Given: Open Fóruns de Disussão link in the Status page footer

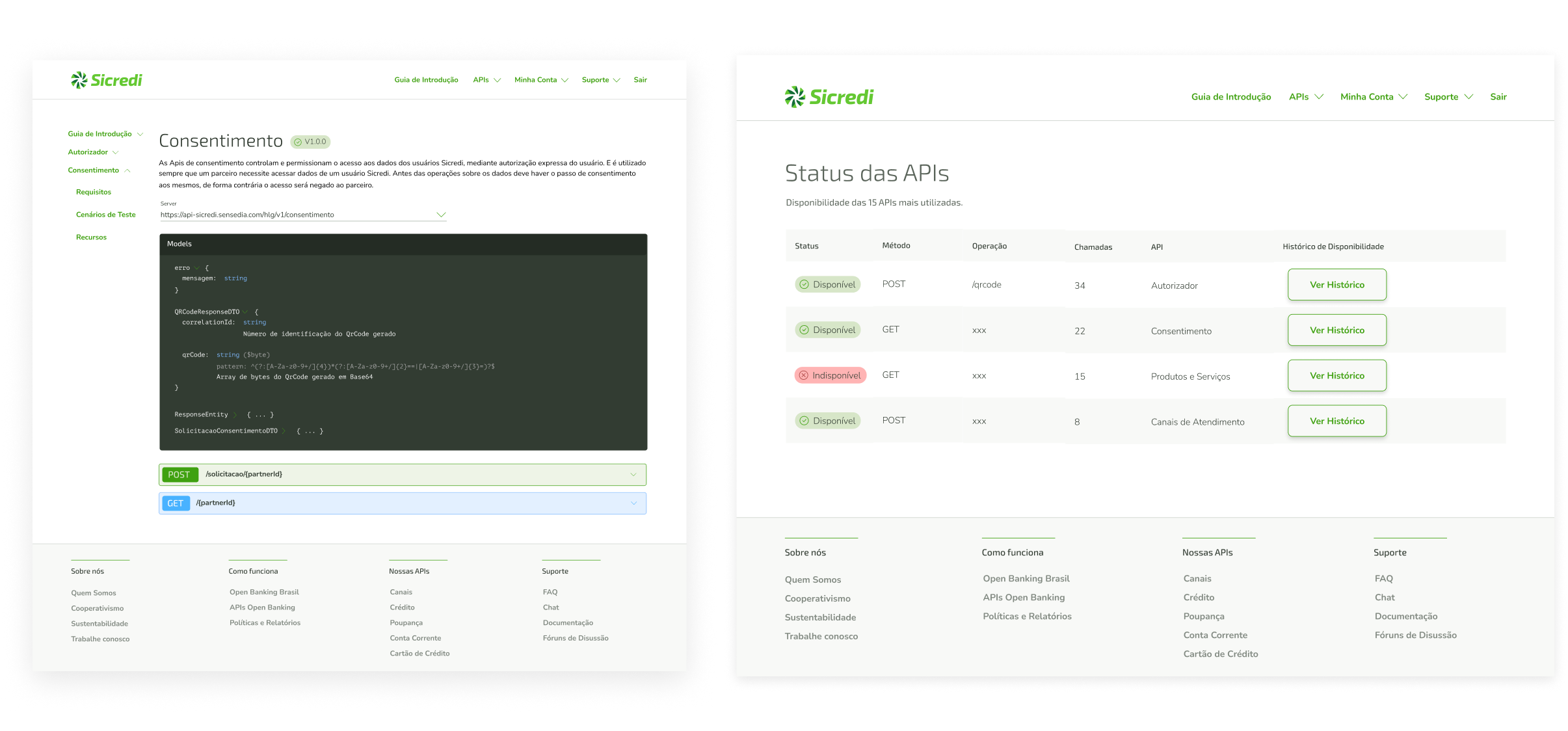Looking at the screenshot, I should pos(1416,635).
